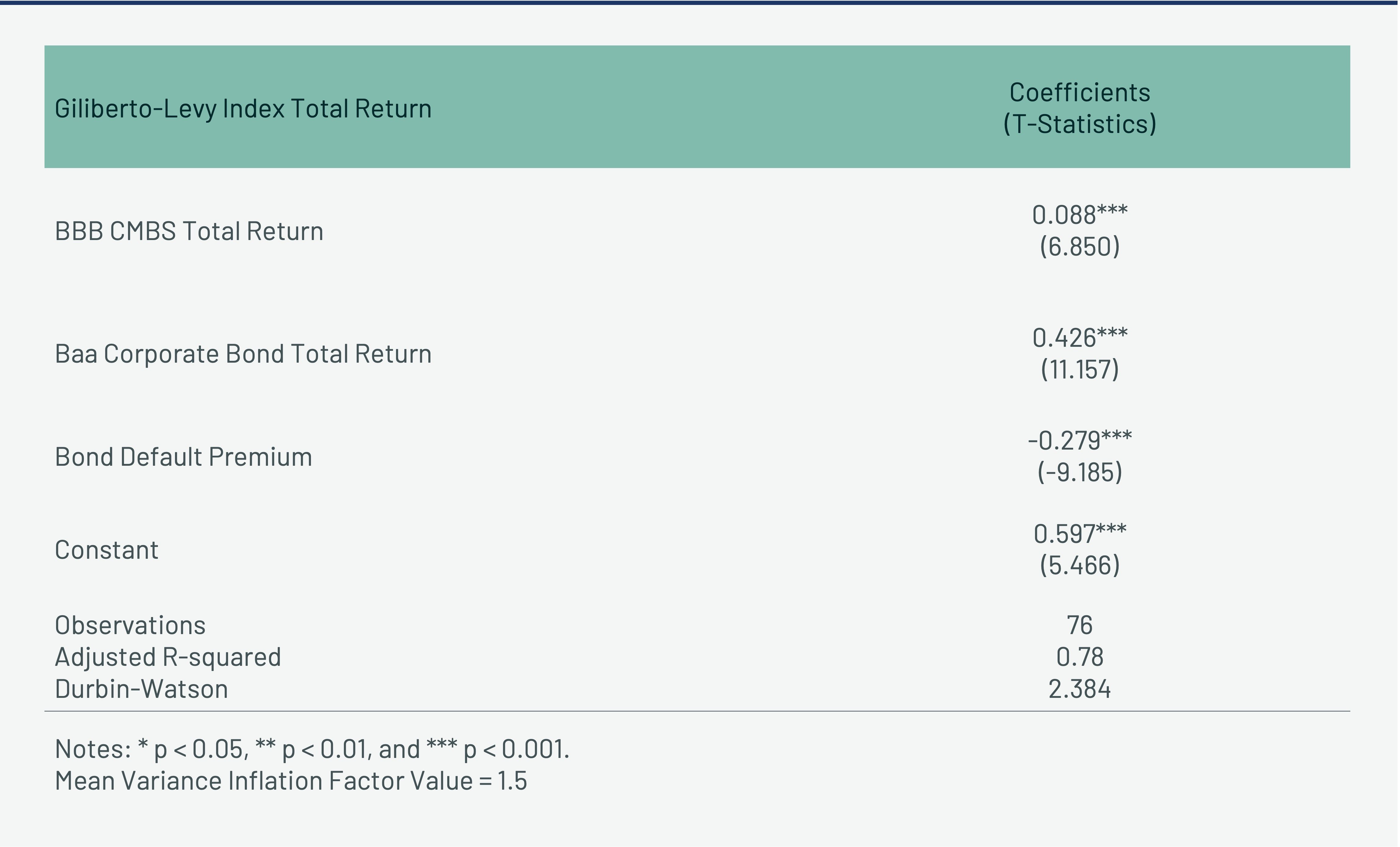Click the (11.157) t-statistic value
1400x847 pixels.
1079,369
